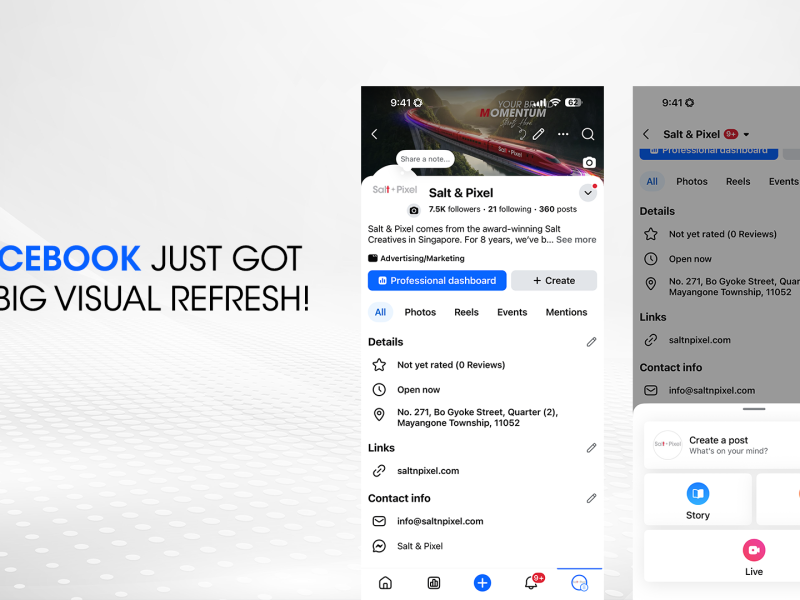800x600 pixels.
Task: Open the Salt & Pixel account switcher in right phone header
Action: click(x=705, y=134)
